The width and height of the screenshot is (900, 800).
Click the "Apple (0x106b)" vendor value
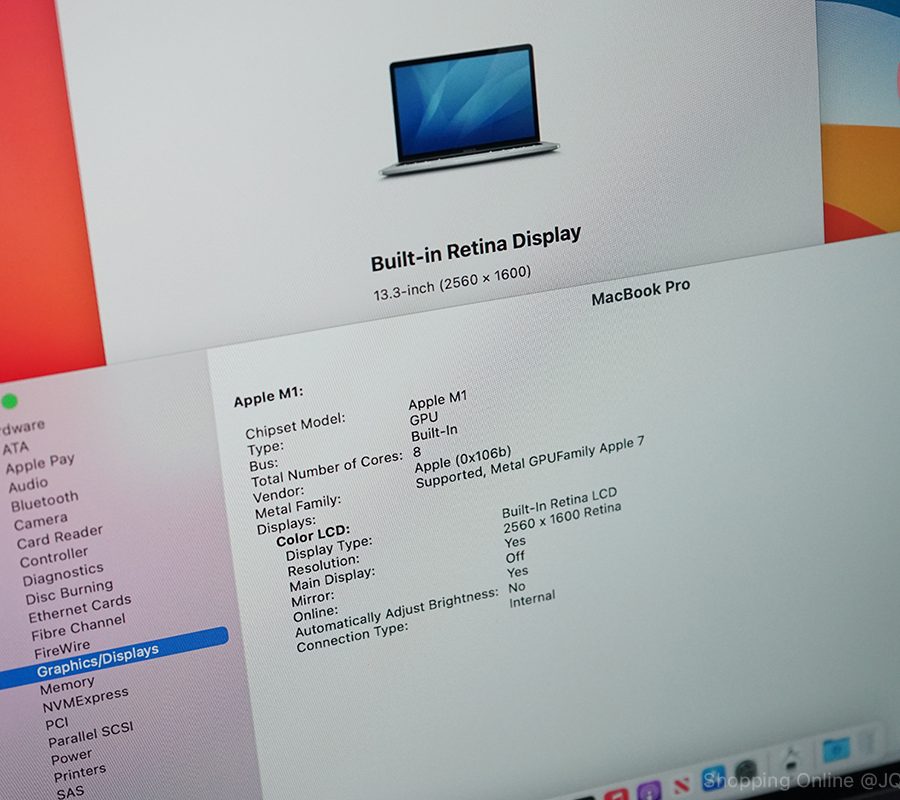tap(463, 459)
